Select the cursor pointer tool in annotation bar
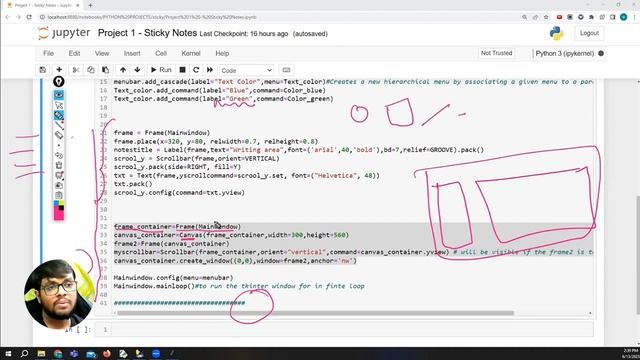Image resolution: width=640 pixels, height=360 pixels. [x=59, y=105]
